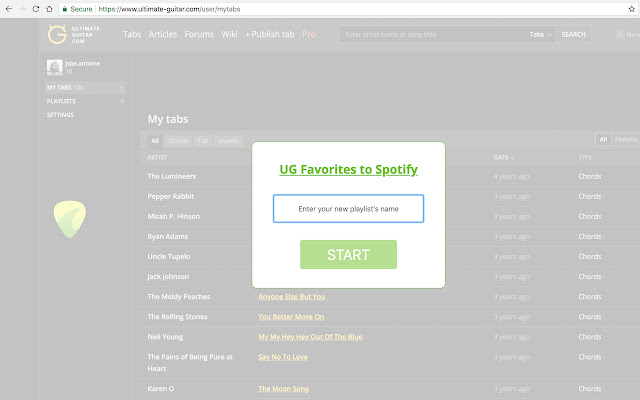Click the SEARCH button
Image resolution: width=640 pixels, height=400 pixels.
573,35
